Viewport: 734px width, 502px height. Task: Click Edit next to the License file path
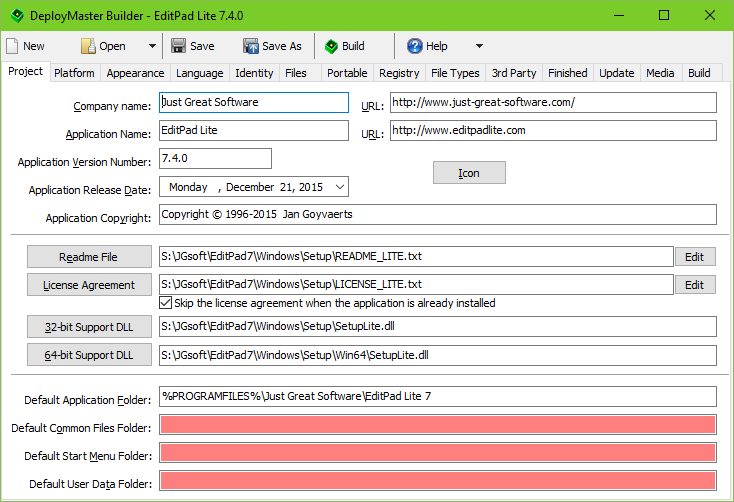695,285
